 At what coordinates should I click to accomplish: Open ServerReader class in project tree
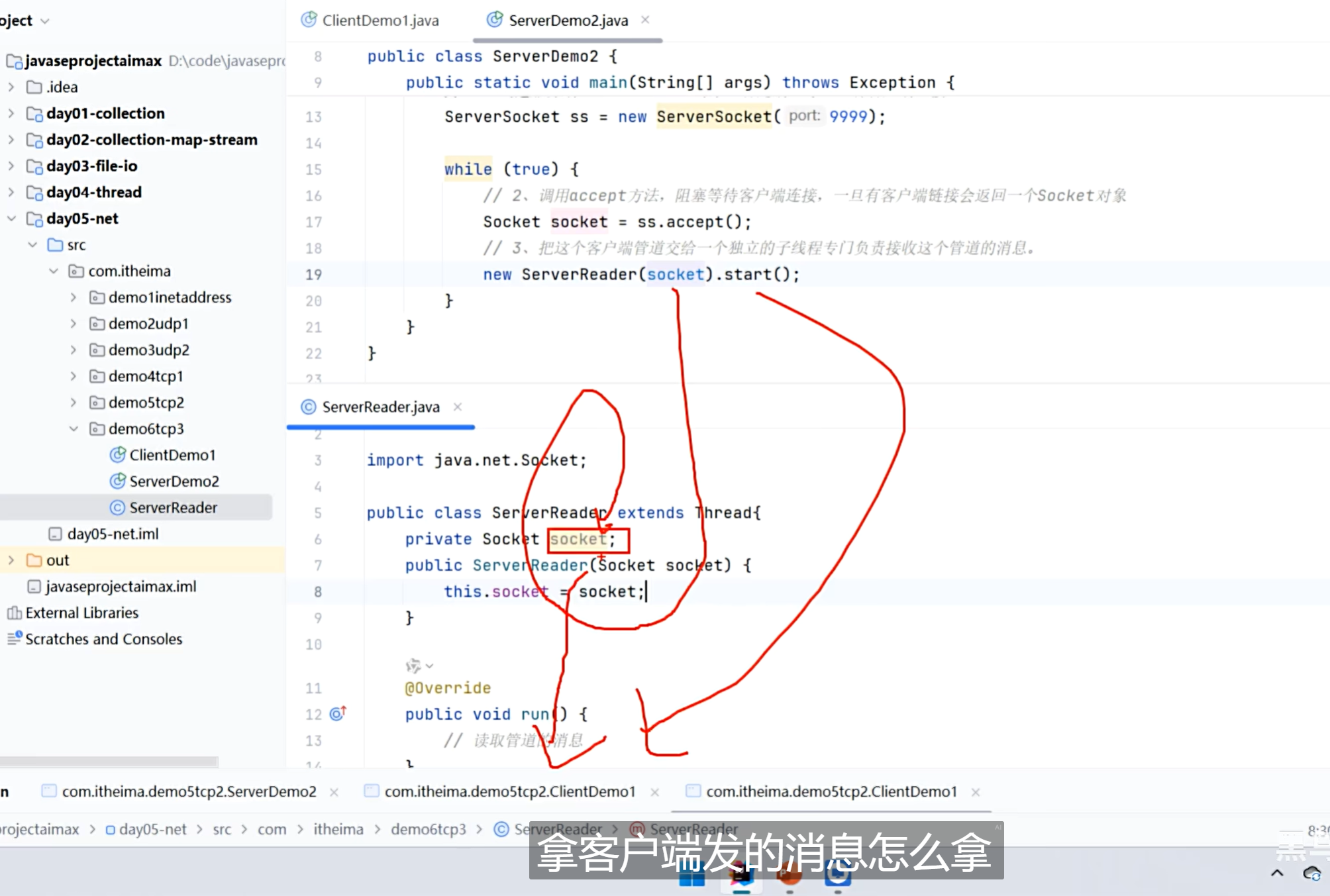173,507
